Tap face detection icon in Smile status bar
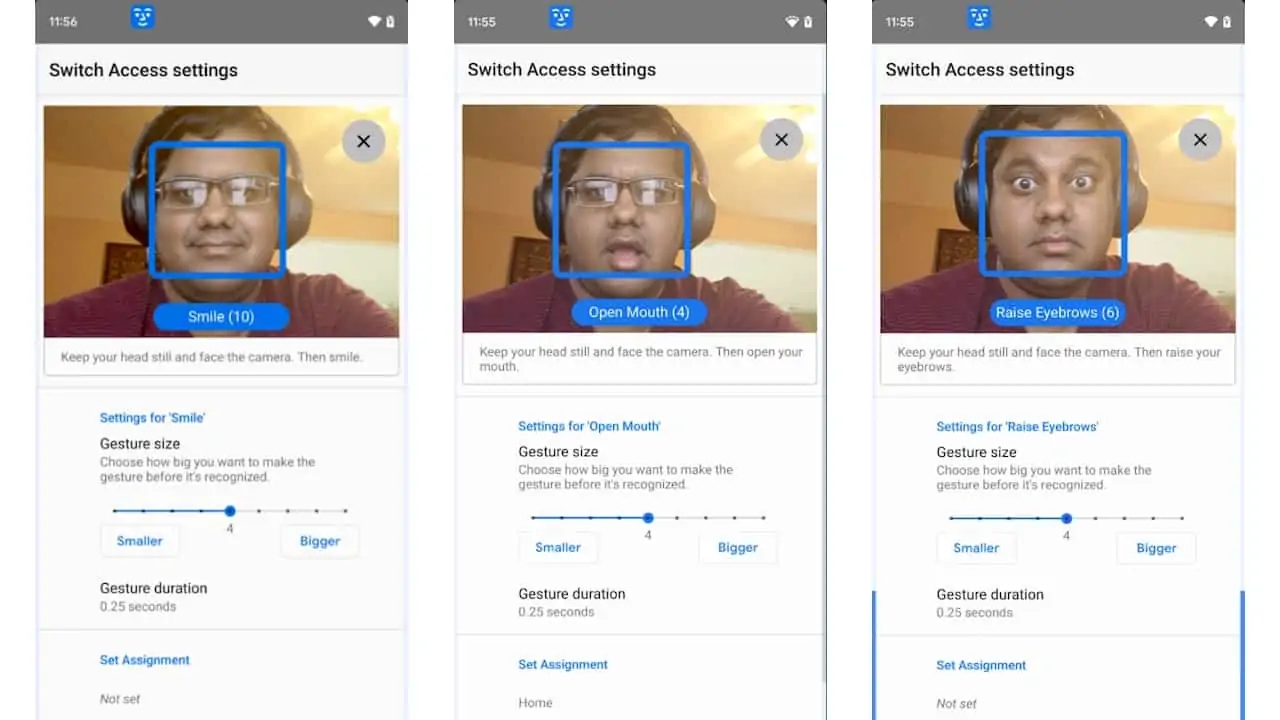 click(x=143, y=17)
